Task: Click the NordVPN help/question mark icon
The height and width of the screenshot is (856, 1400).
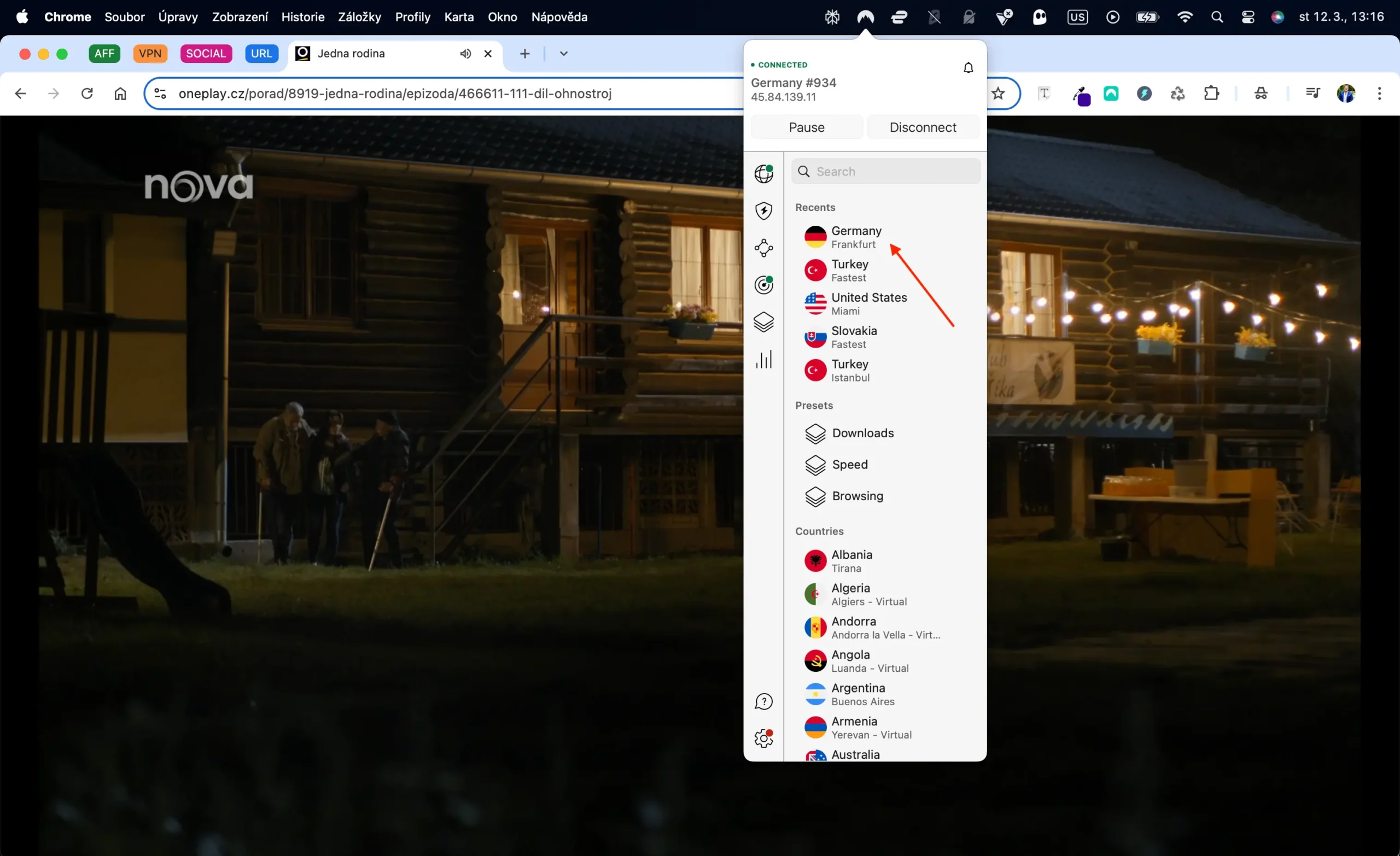Action: pyautogui.click(x=764, y=702)
